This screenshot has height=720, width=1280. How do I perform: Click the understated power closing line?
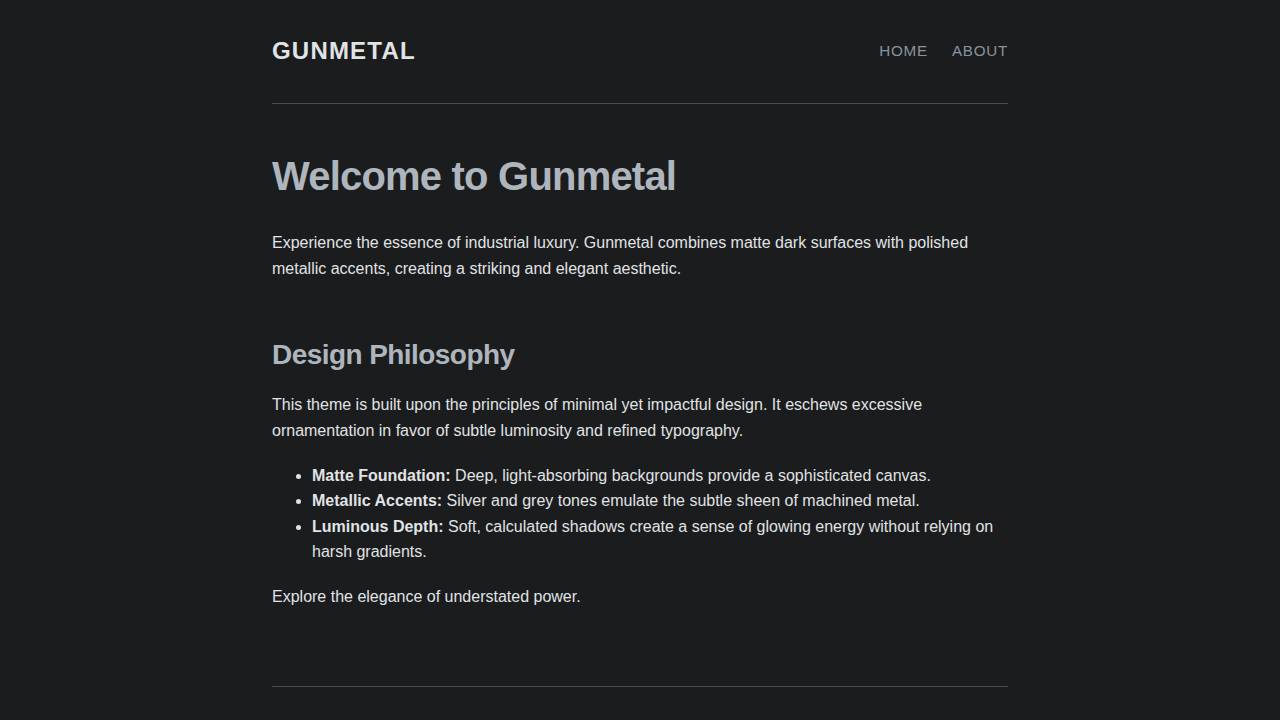click(x=426, y=596)
